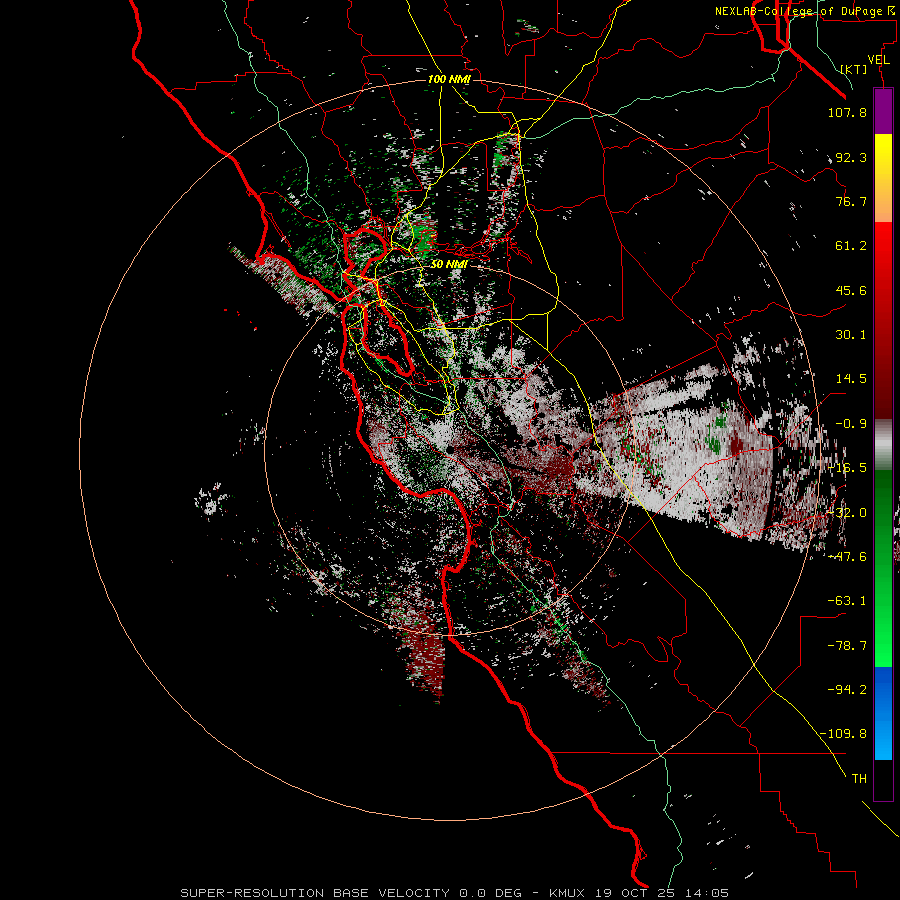Select the 107.8 knot scale value
The height and width of the screenshot is (900, 900).
pos(847,112)
